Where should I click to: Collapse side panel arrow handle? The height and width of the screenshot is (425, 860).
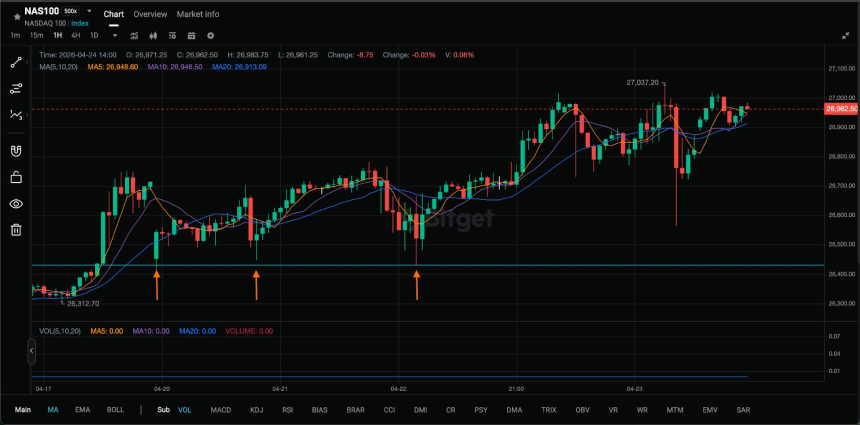[x=31, y=350]
